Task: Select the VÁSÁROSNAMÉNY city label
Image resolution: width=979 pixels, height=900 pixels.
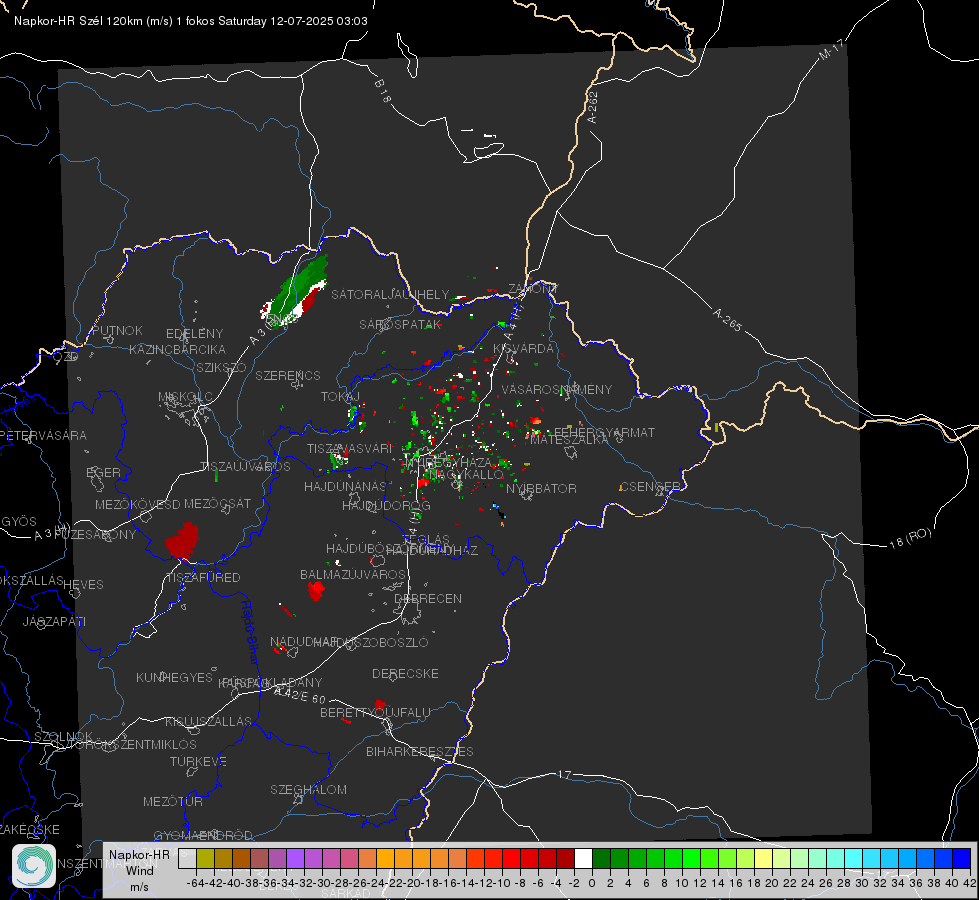Action: coord(557,389)
